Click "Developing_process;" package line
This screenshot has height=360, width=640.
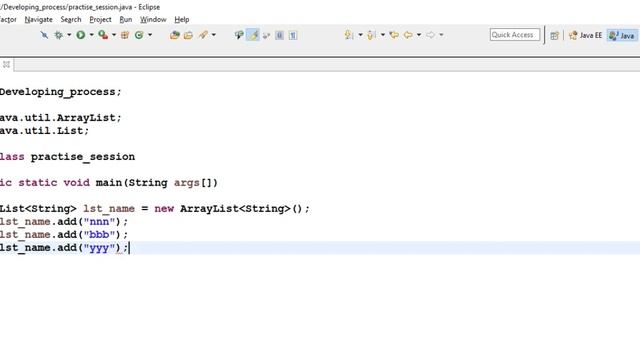pyautogui.click(x=60, y=92)
